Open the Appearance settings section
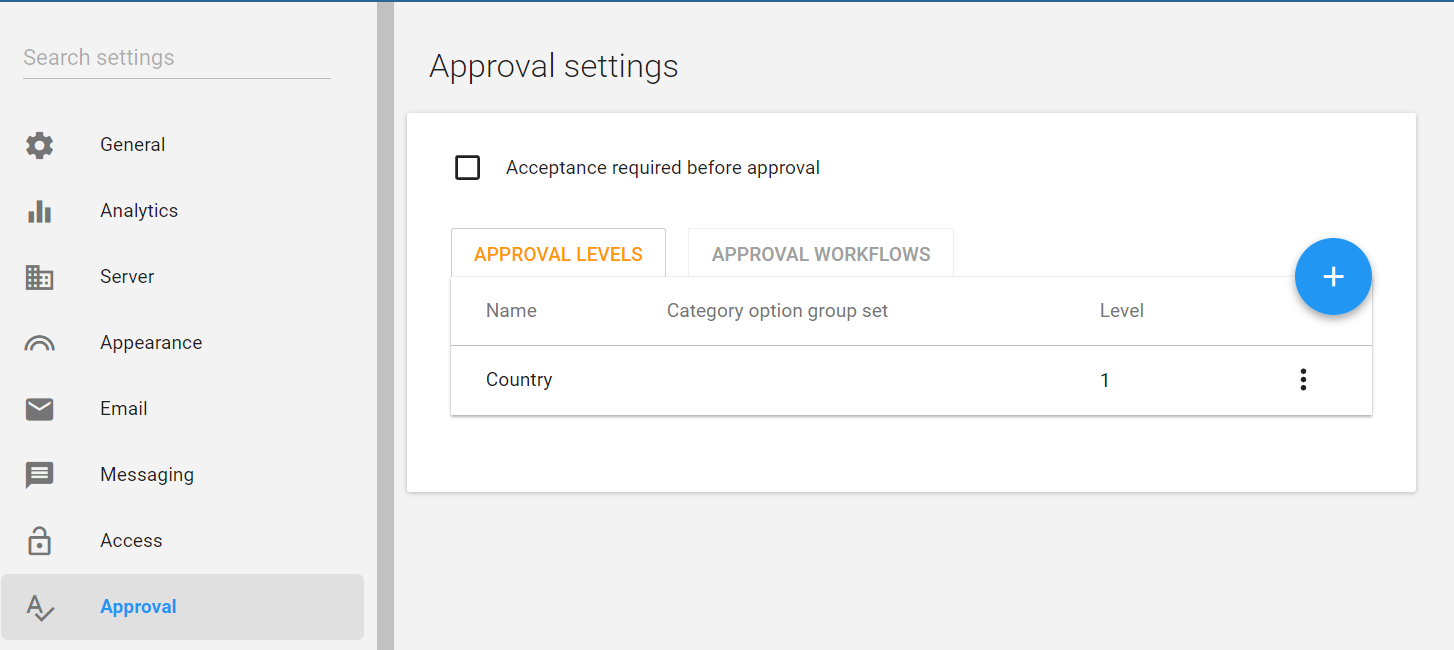Image resolution: width=1454 pixels, height=650 pixels. (151, 343)
